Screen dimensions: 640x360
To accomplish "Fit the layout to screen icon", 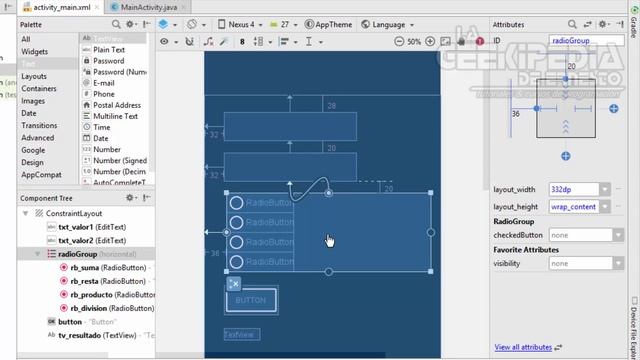I will point(445,42).
